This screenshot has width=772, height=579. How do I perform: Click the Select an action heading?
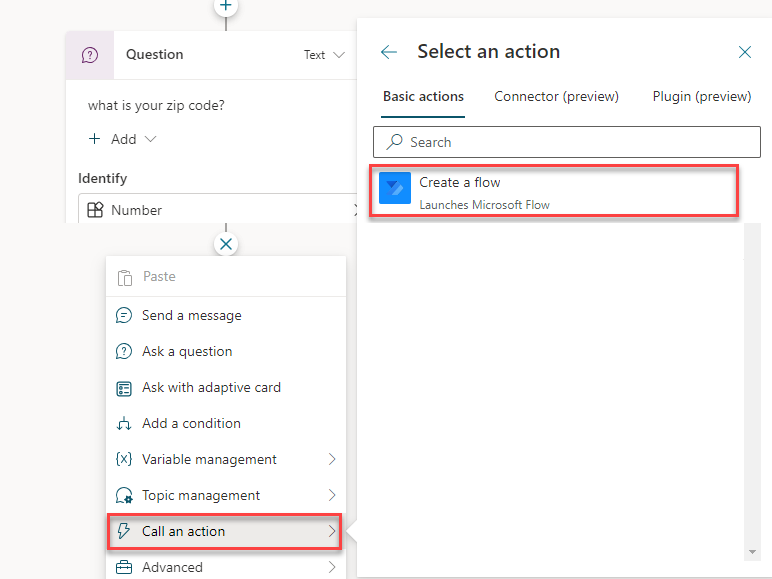point(489,51)
